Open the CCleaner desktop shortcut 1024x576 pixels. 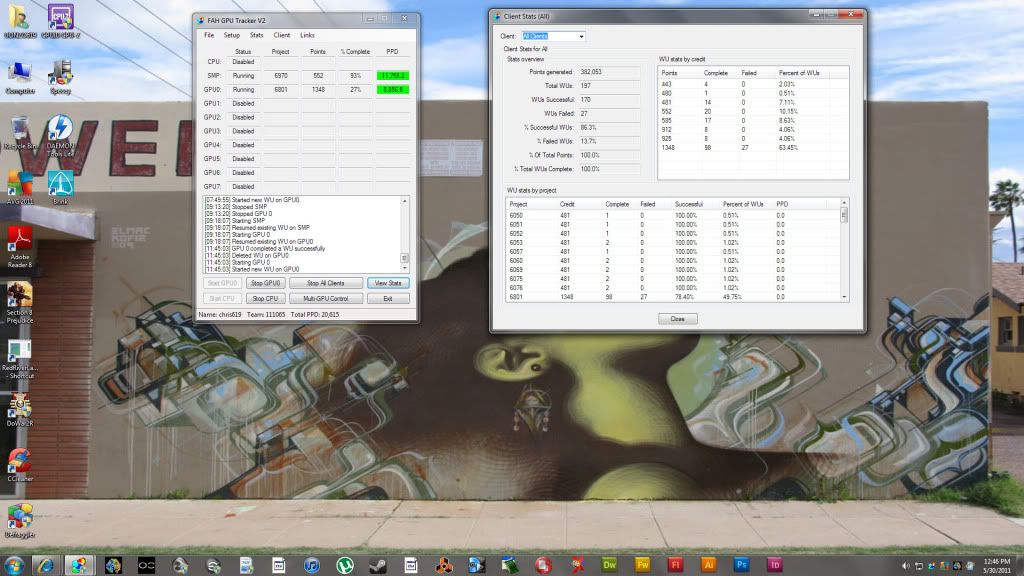coord(18,462)
